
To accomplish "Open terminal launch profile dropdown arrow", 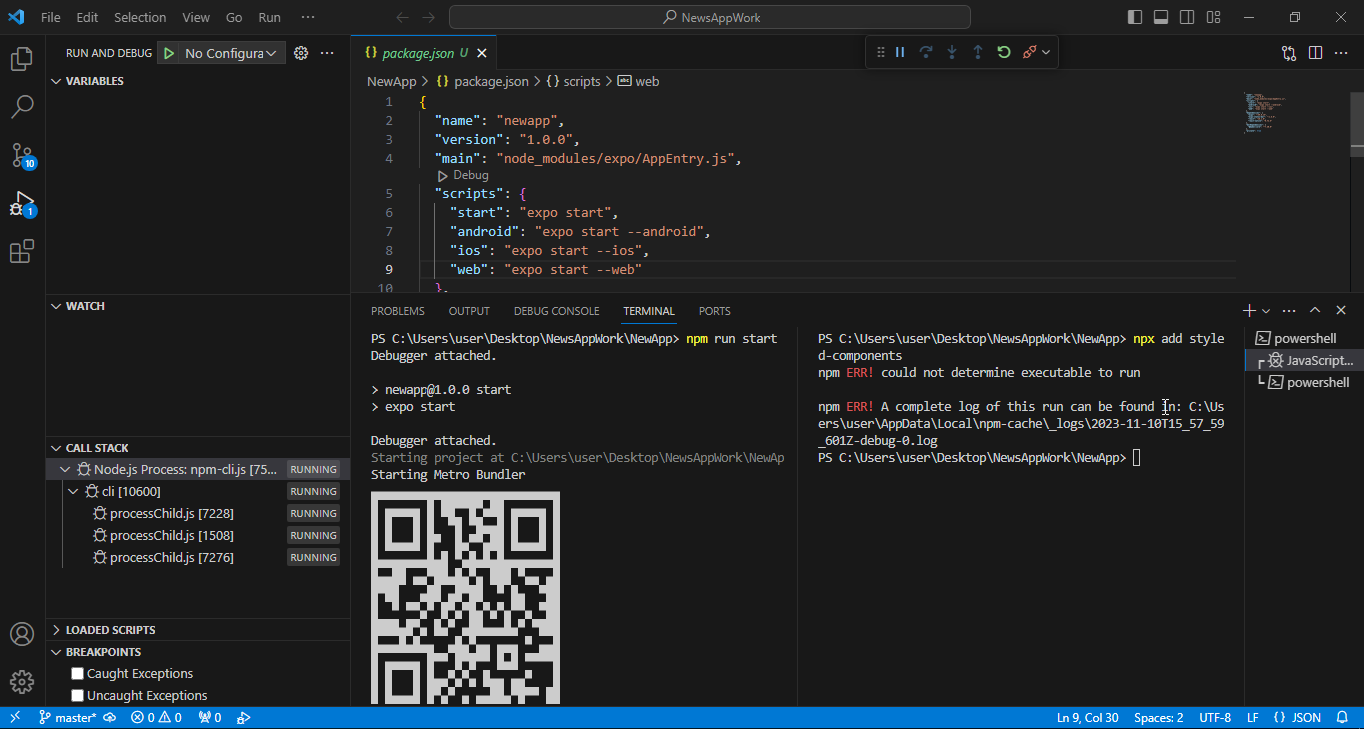I will pyautogui.click(x=1266, y=311).
